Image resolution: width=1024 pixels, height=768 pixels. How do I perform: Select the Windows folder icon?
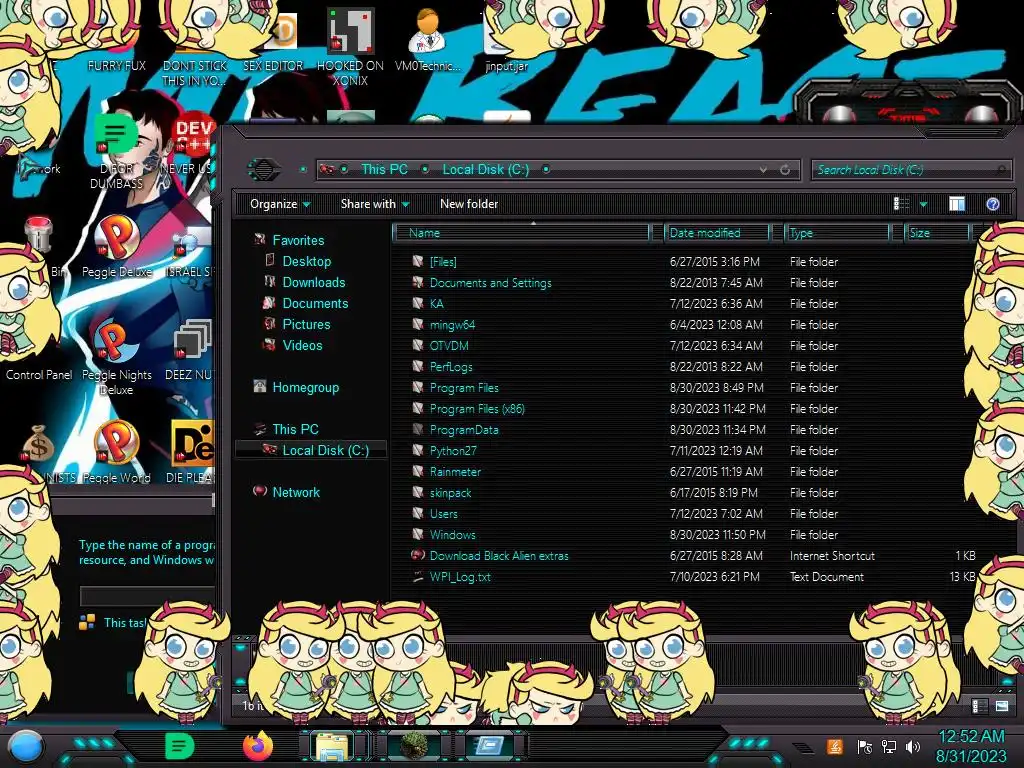(x=418, y=534)
